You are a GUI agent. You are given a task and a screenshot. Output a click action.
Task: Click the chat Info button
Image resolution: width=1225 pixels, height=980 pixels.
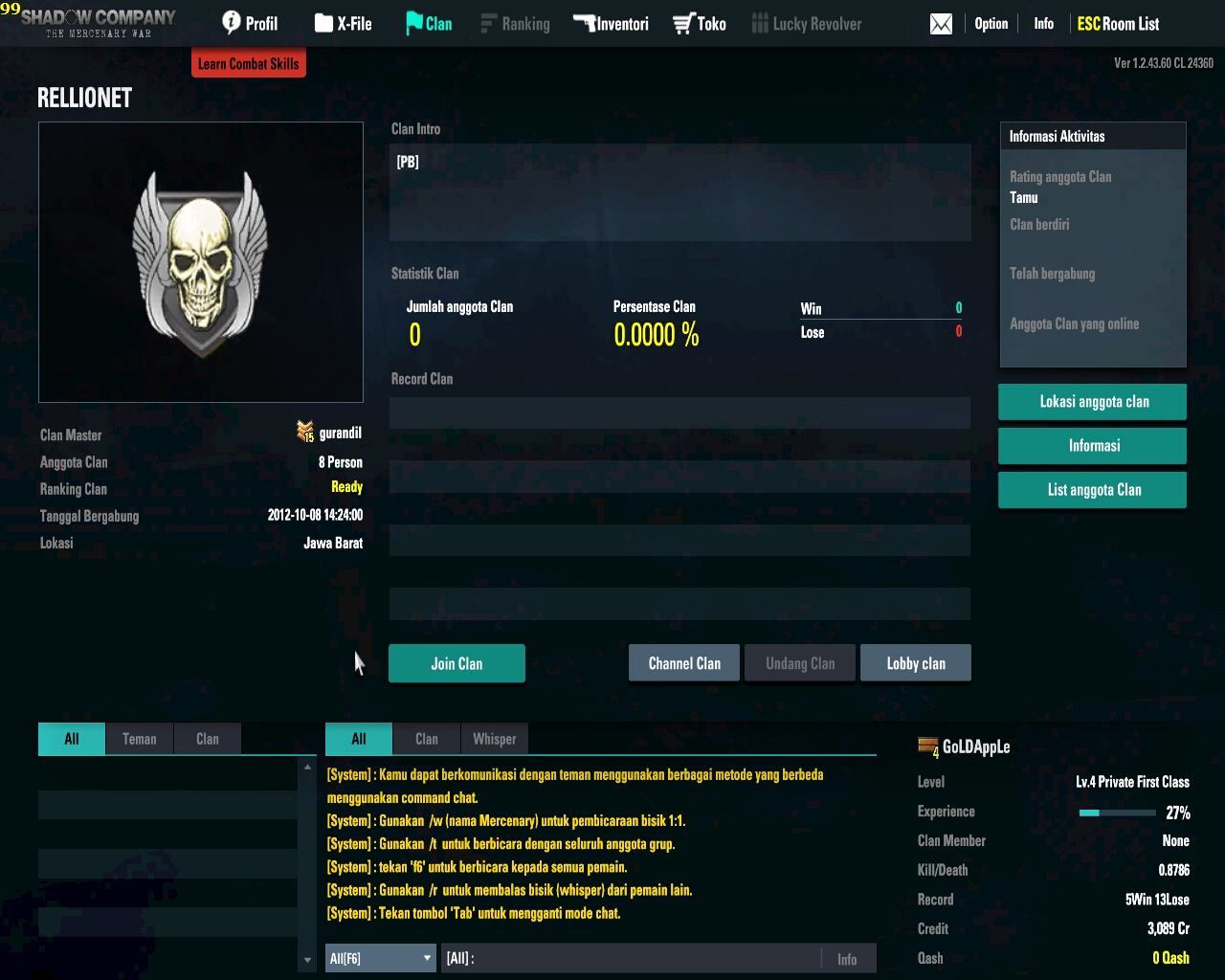click(x=848, y=959)
